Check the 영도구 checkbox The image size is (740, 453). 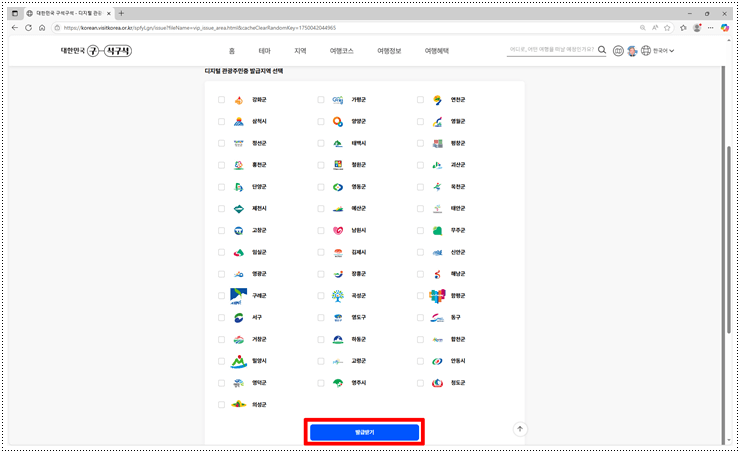click(x=321, y=318)
